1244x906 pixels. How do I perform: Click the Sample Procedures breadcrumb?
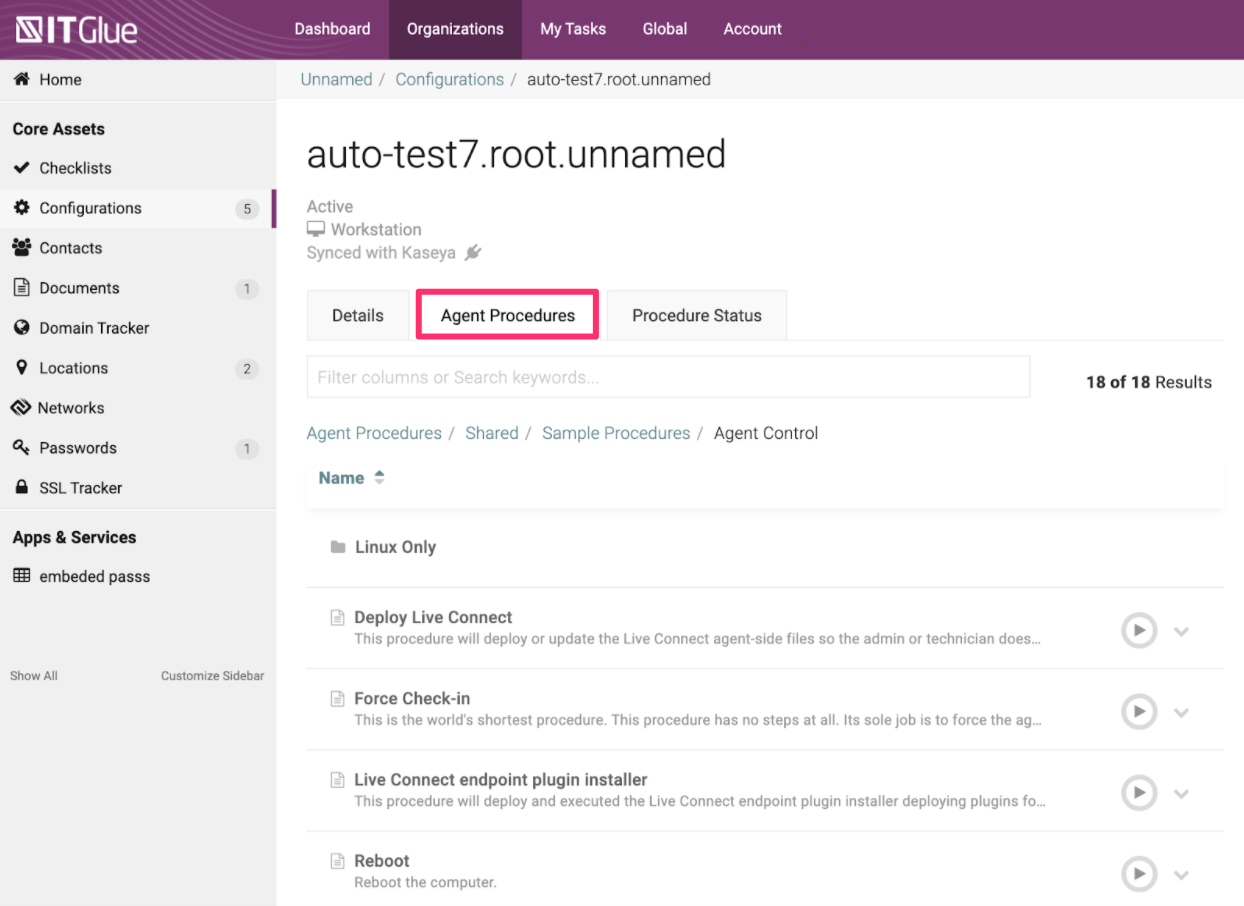[616, 433]
